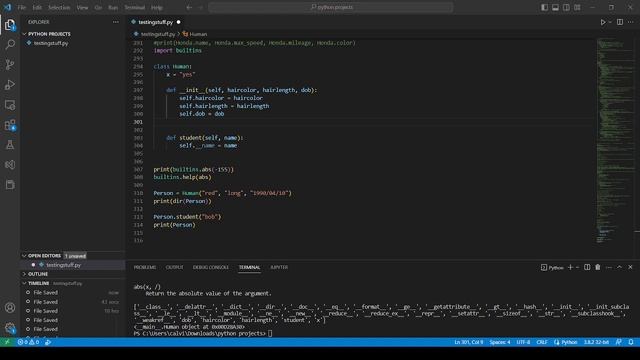Screen dimensions: 640x360
Task: Open Explorer panel More Actions ellipsis
Action: [x=116, y=22]
